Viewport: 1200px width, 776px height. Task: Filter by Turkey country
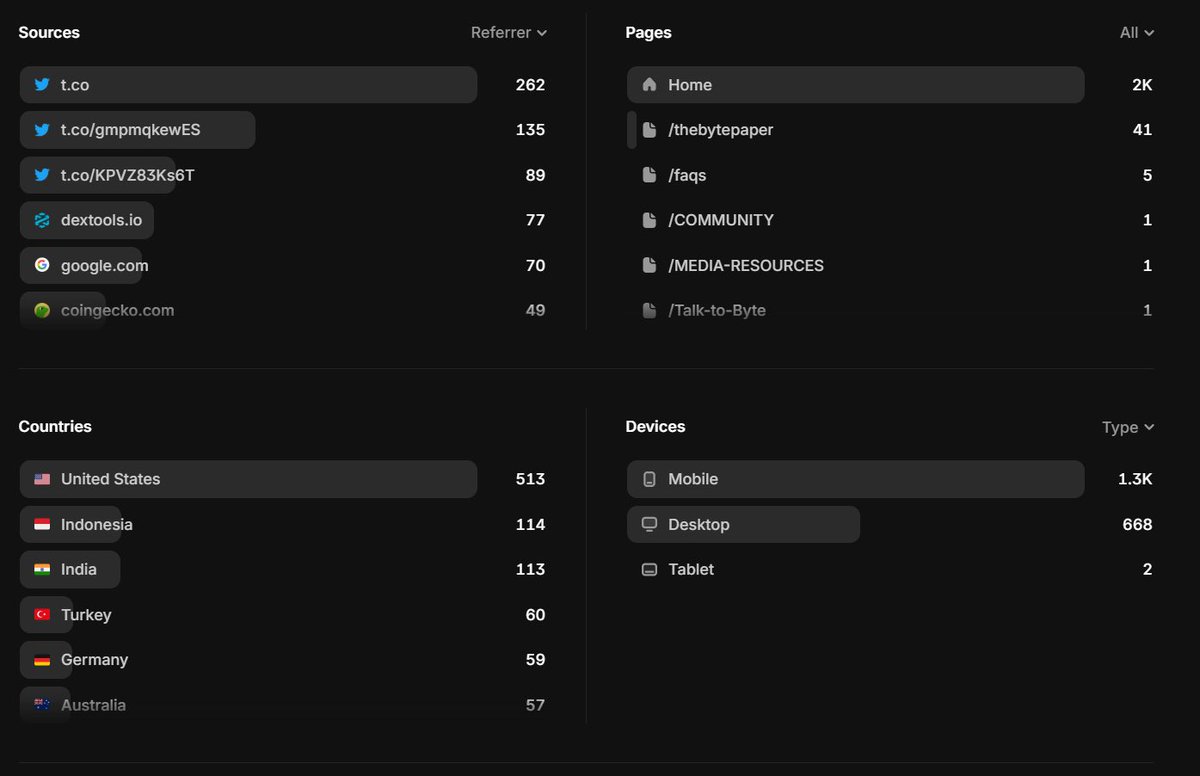(283, 614)
